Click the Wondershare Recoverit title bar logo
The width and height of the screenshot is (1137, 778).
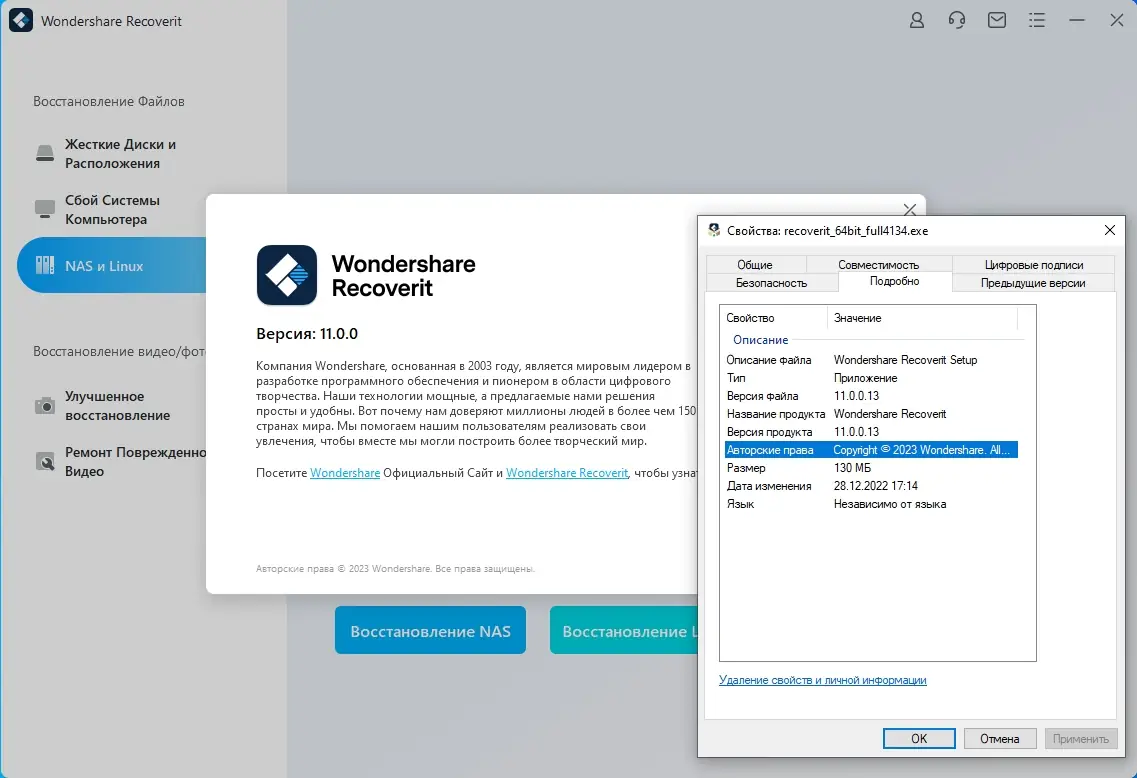point(21,20)
